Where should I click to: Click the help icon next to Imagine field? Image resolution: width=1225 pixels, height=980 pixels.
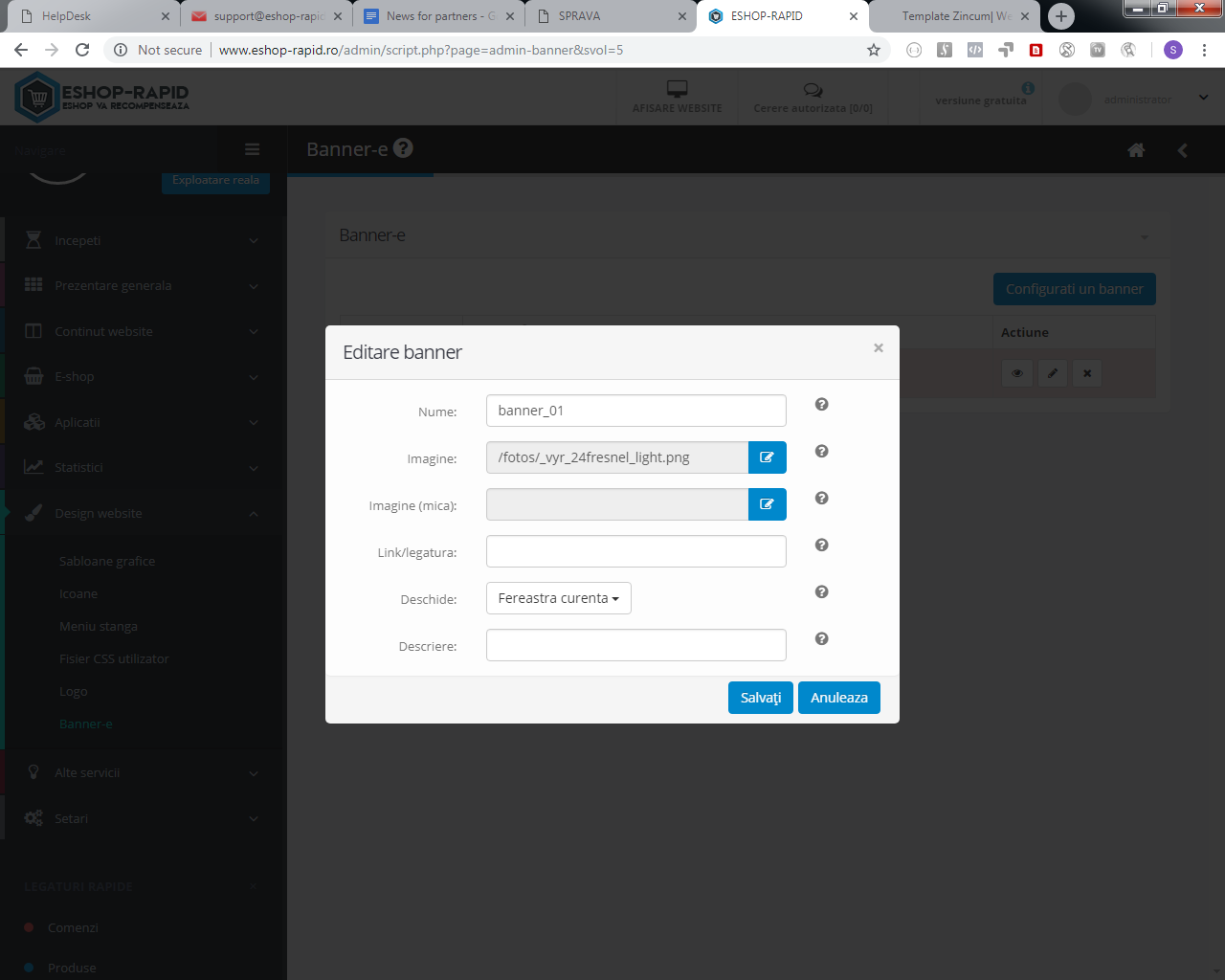point(821,451)
